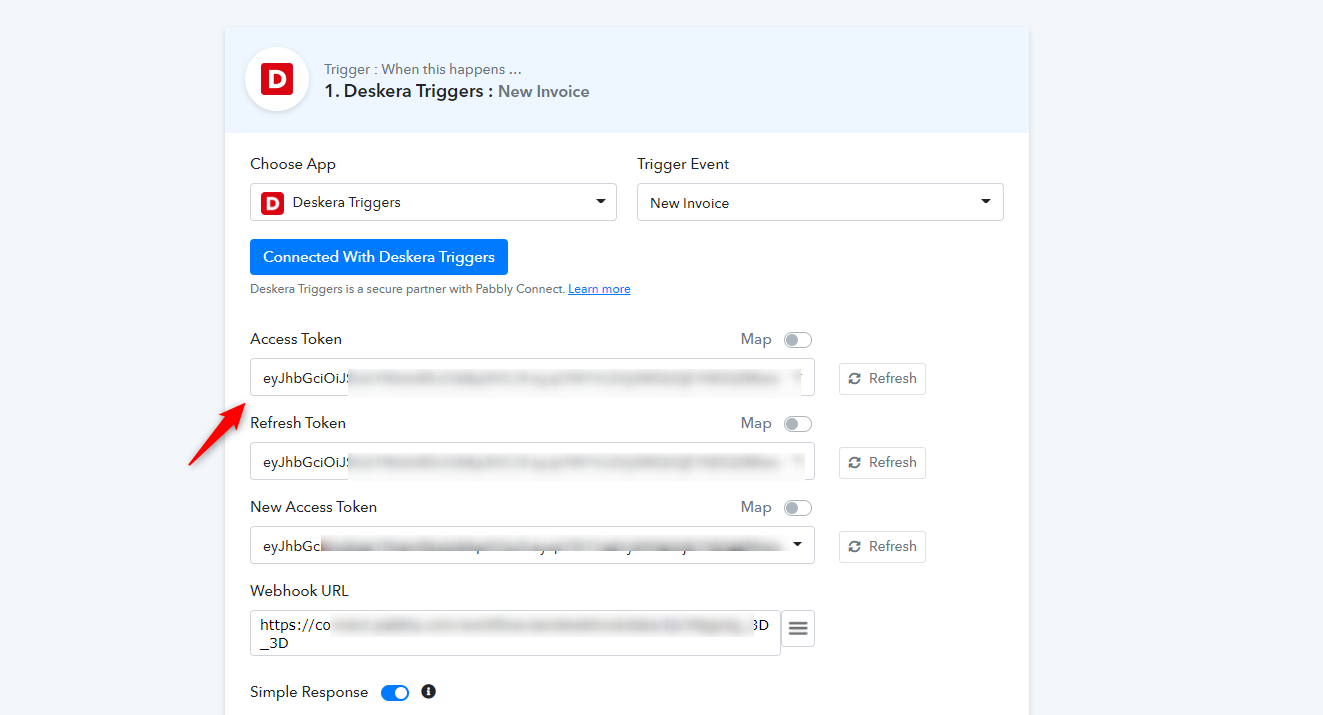The image size is (1323, 715).
Task: Click the Webhook URL text box
Action: pyautogui.click(x=515, y=633)
